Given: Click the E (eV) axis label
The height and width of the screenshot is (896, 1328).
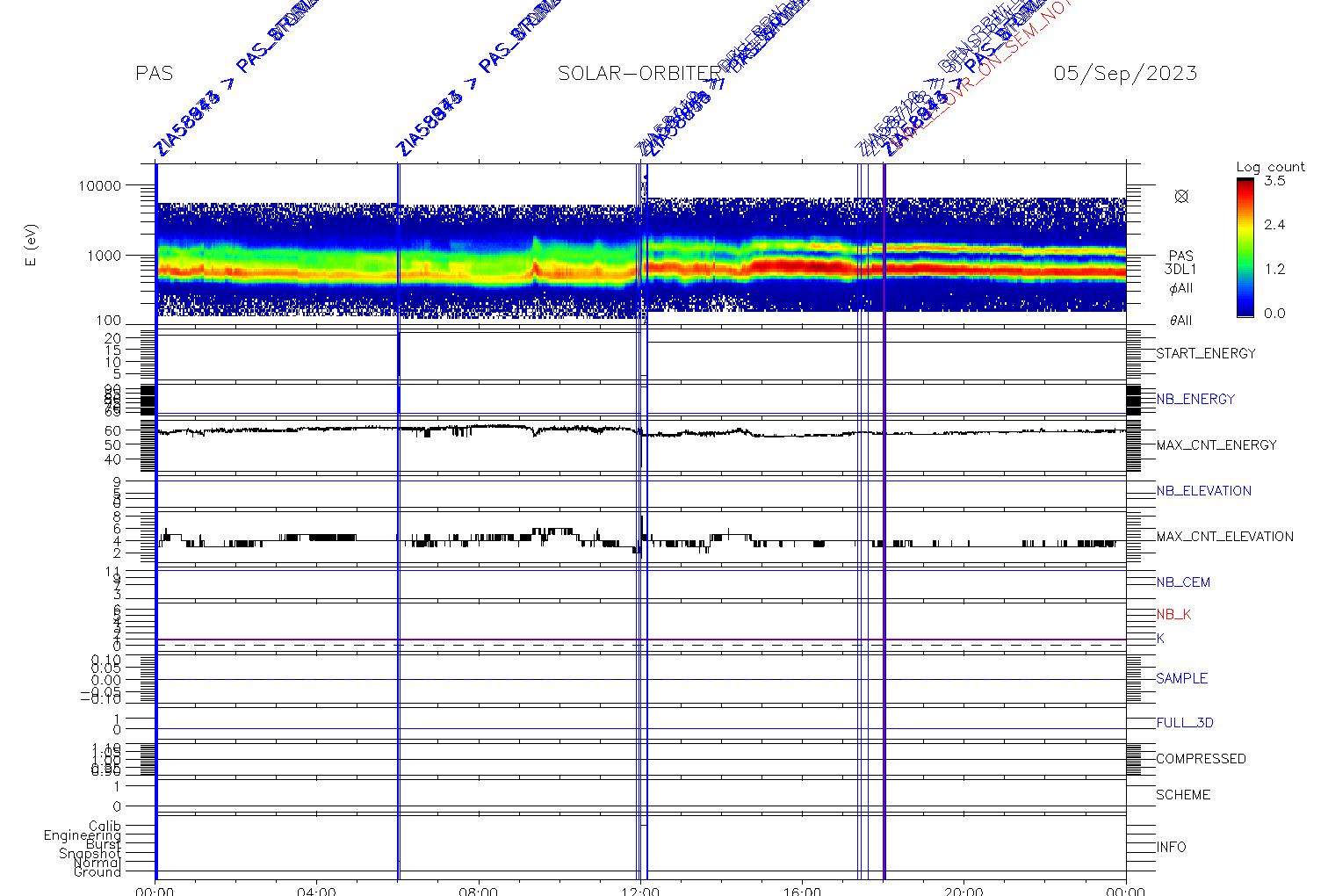Looking at the screenshot, I should tap(32, 246).
